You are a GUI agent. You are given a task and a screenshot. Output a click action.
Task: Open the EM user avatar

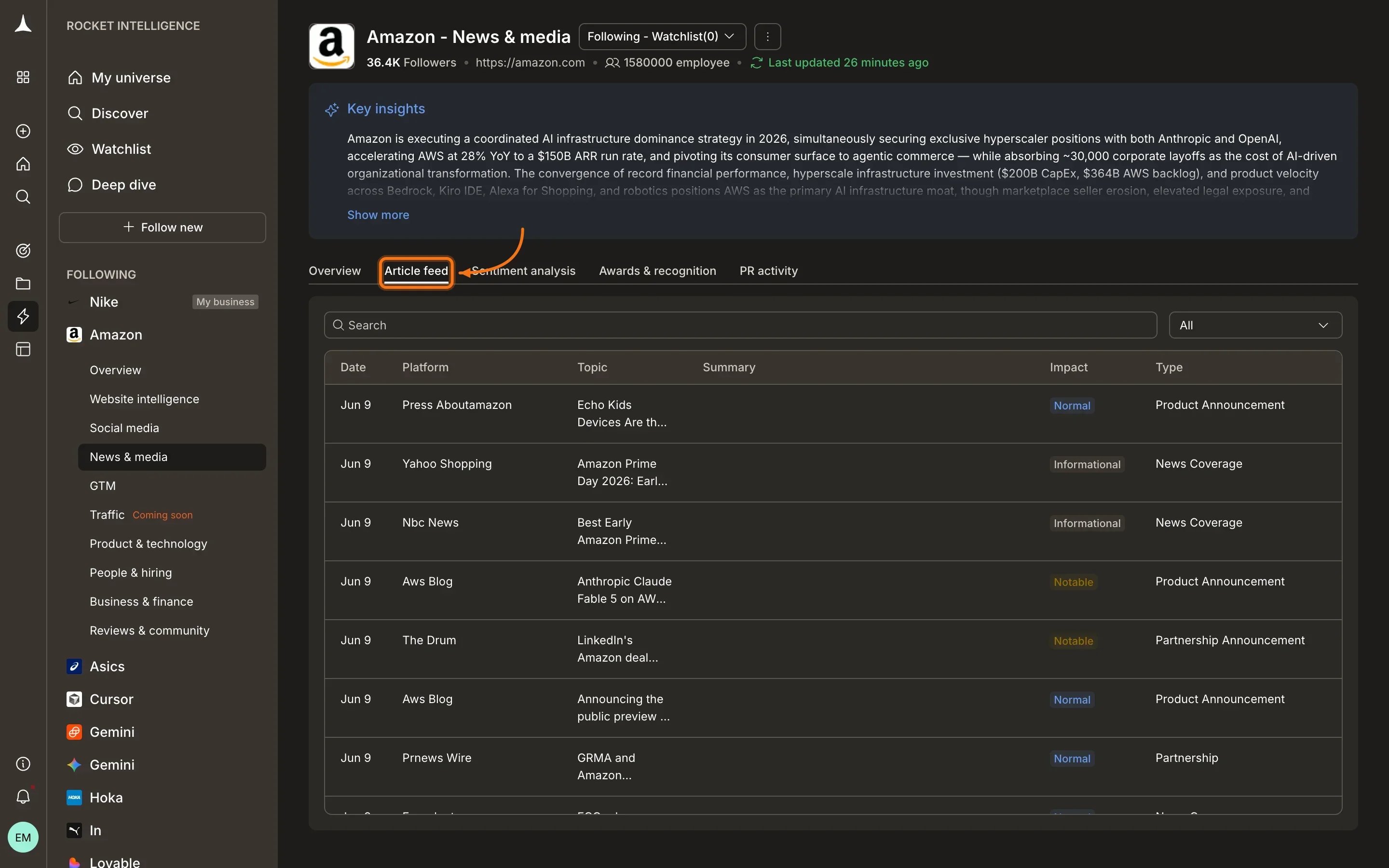pyautogui.click(x=23, y=837)
